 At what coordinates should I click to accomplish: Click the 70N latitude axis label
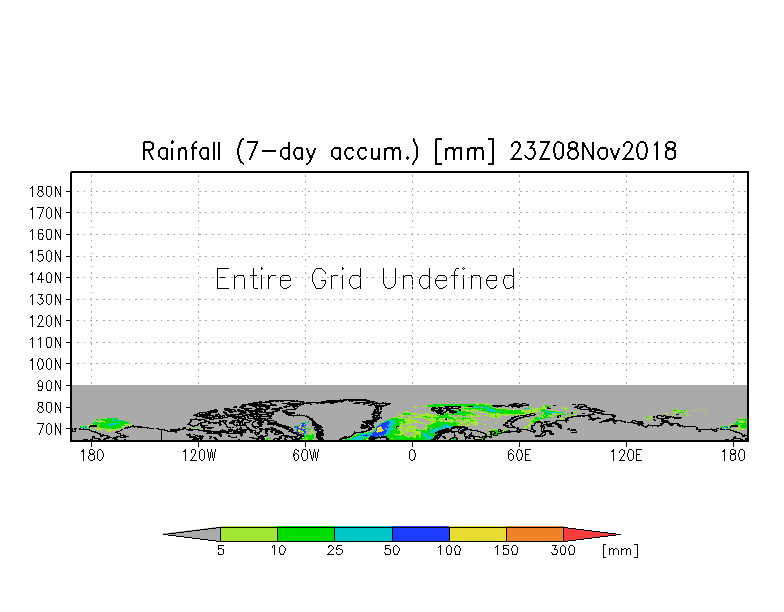point(49,429)
